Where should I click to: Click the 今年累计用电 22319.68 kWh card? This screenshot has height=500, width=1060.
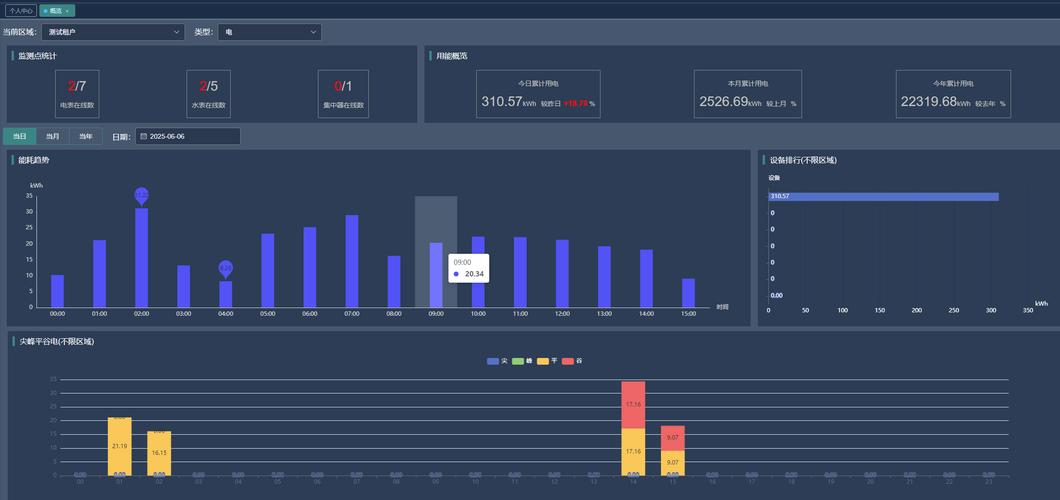pyautogui.click(x=953, y=94)
